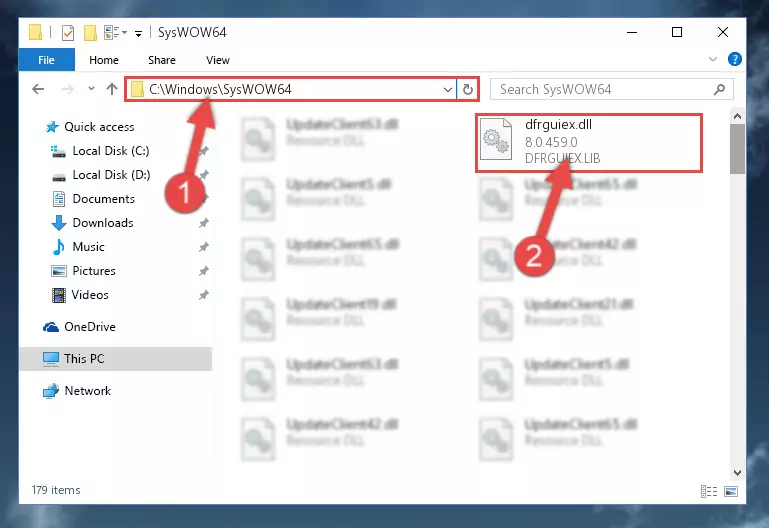Select This PC in navigation pane

point(116,359)
